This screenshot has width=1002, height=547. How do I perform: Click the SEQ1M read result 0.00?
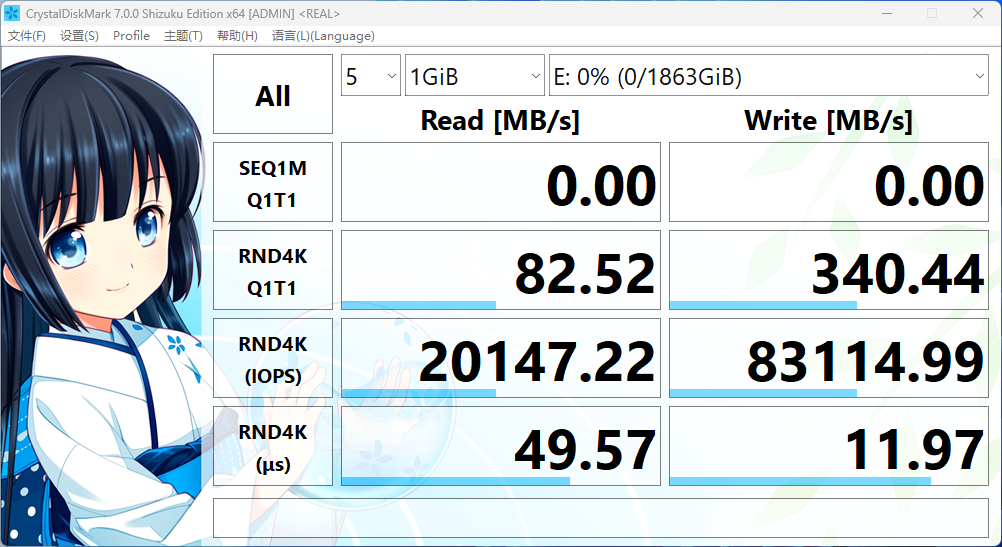click(501, 183)
